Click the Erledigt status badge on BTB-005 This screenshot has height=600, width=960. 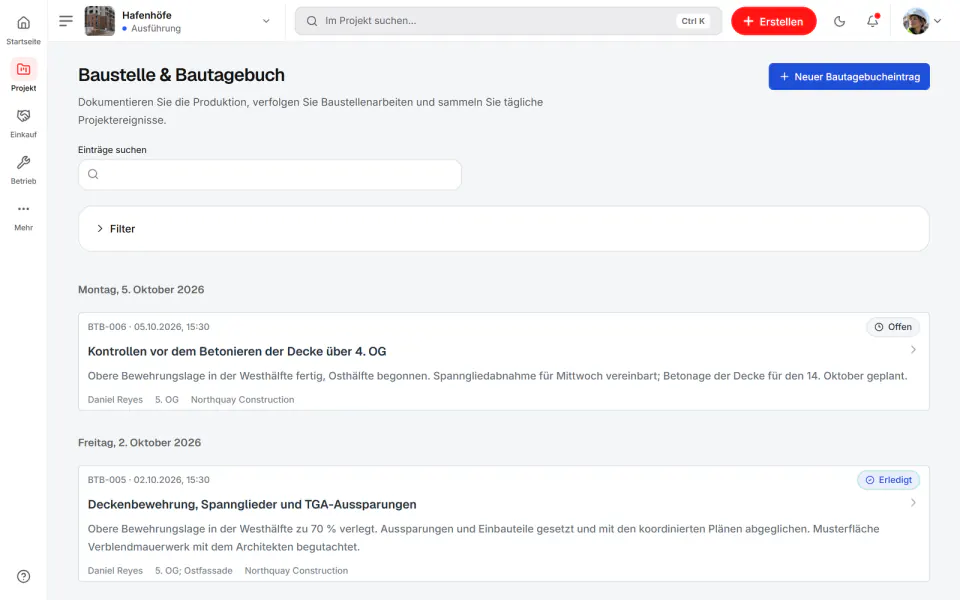888,480
